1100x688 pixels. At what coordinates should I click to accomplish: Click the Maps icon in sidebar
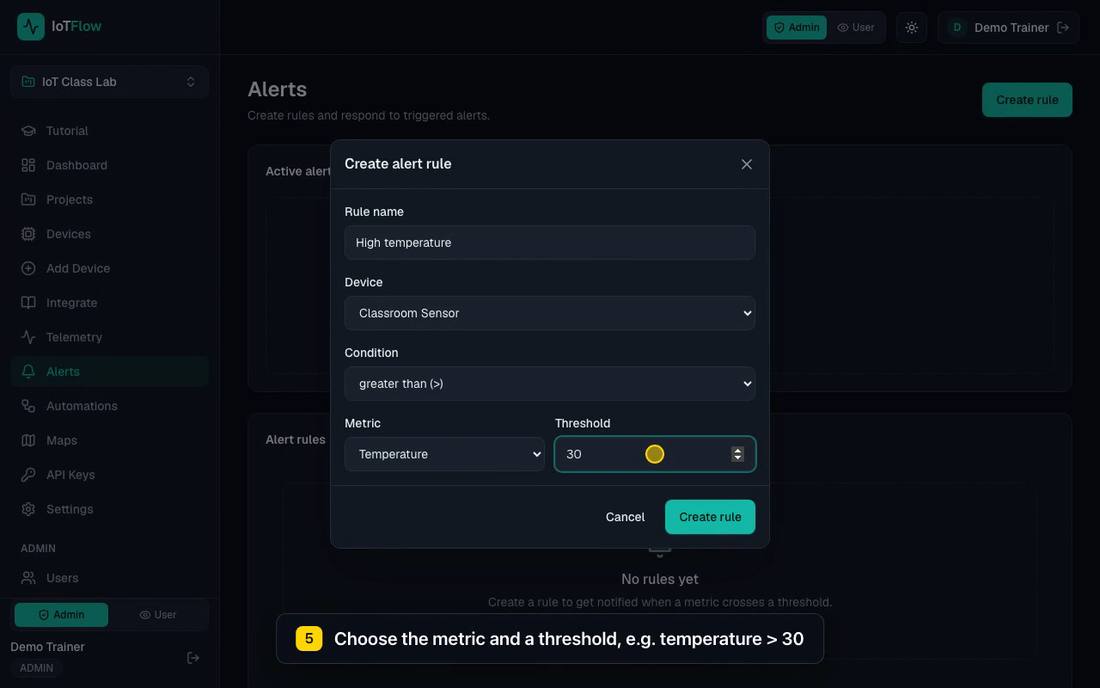pos(28,440)
